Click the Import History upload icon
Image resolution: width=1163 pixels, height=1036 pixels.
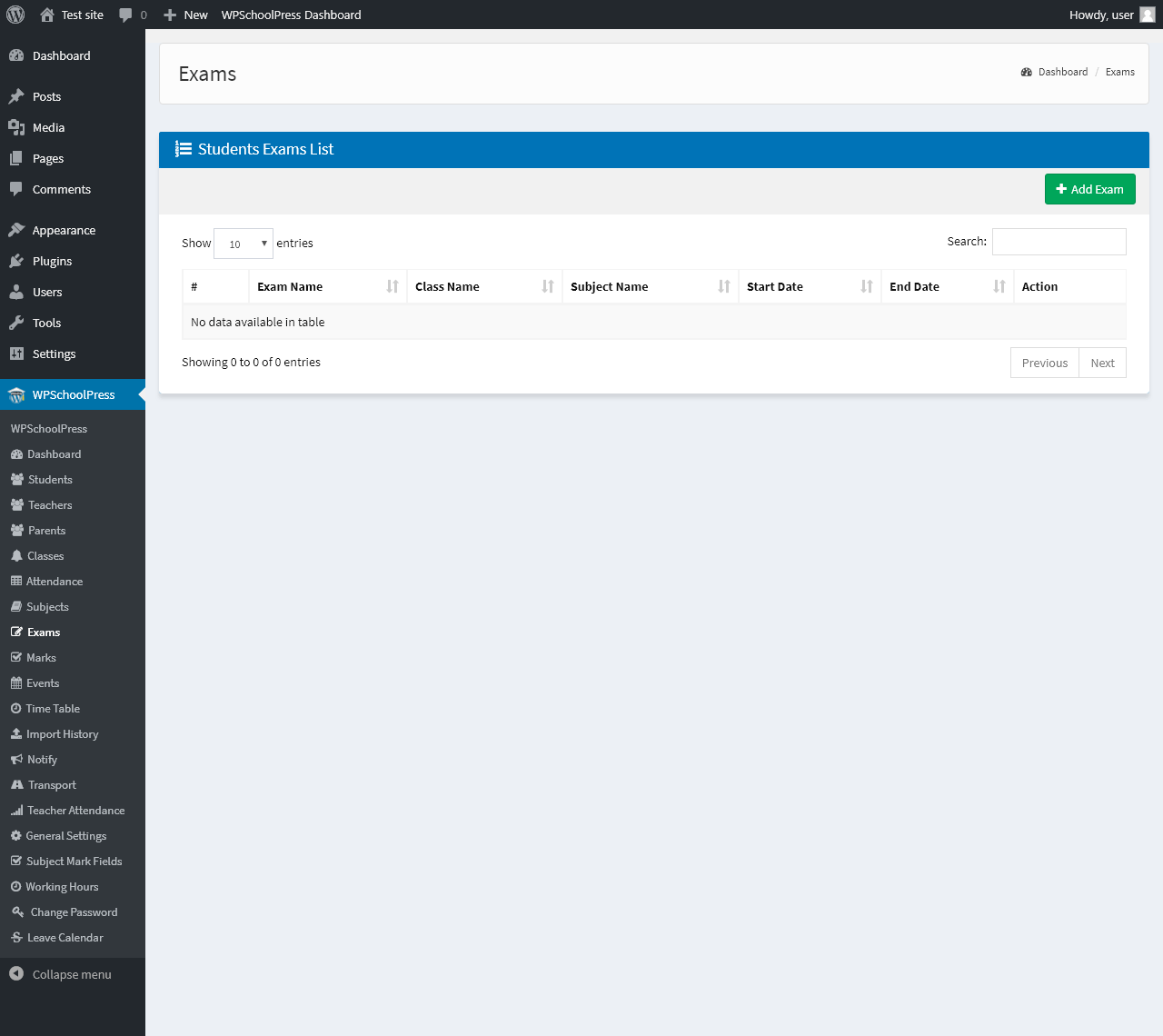click(16, 734)
